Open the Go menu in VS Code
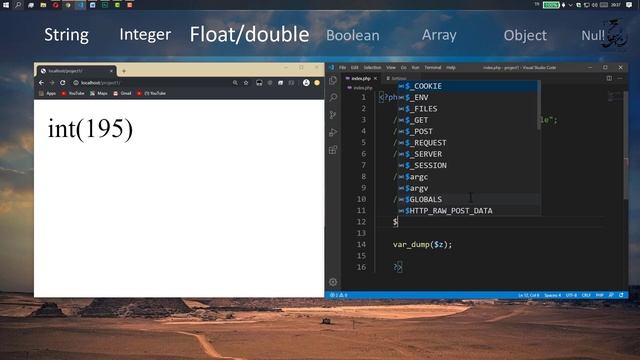This screenshot has width=640, height=360. point(404,68)
